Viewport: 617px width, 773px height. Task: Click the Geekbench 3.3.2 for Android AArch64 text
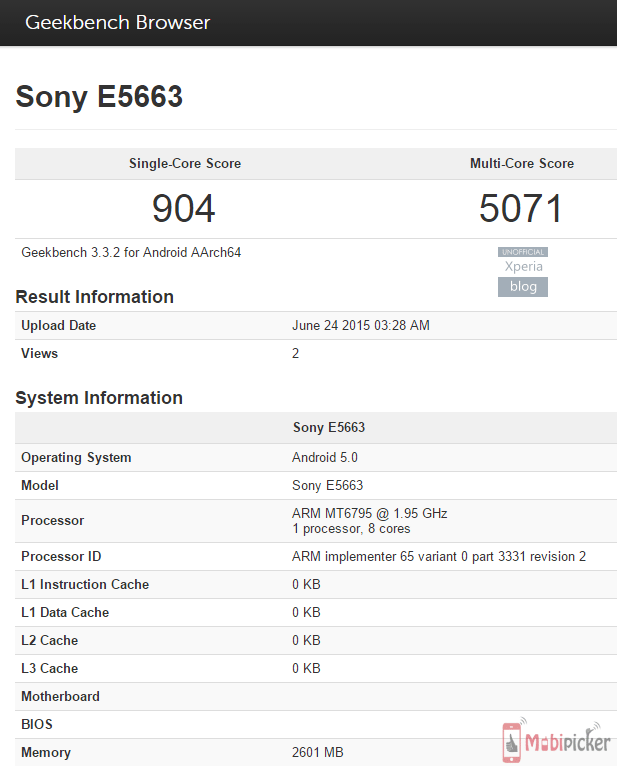131,252
